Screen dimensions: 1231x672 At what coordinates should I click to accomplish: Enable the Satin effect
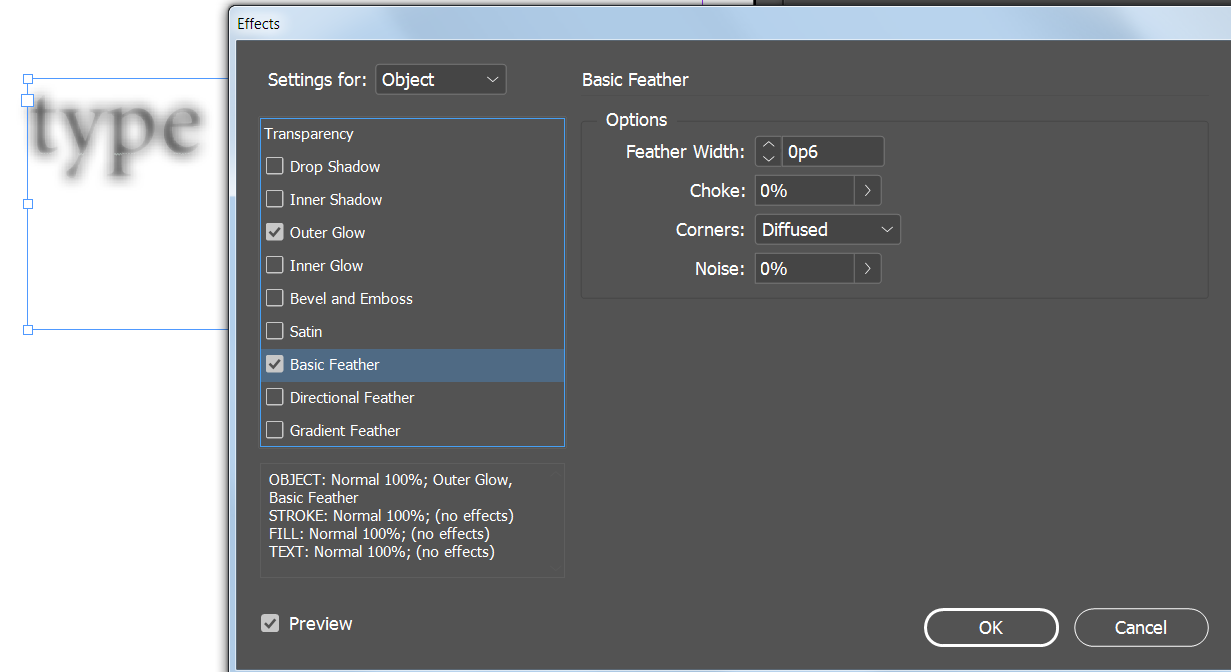[275, 331]
